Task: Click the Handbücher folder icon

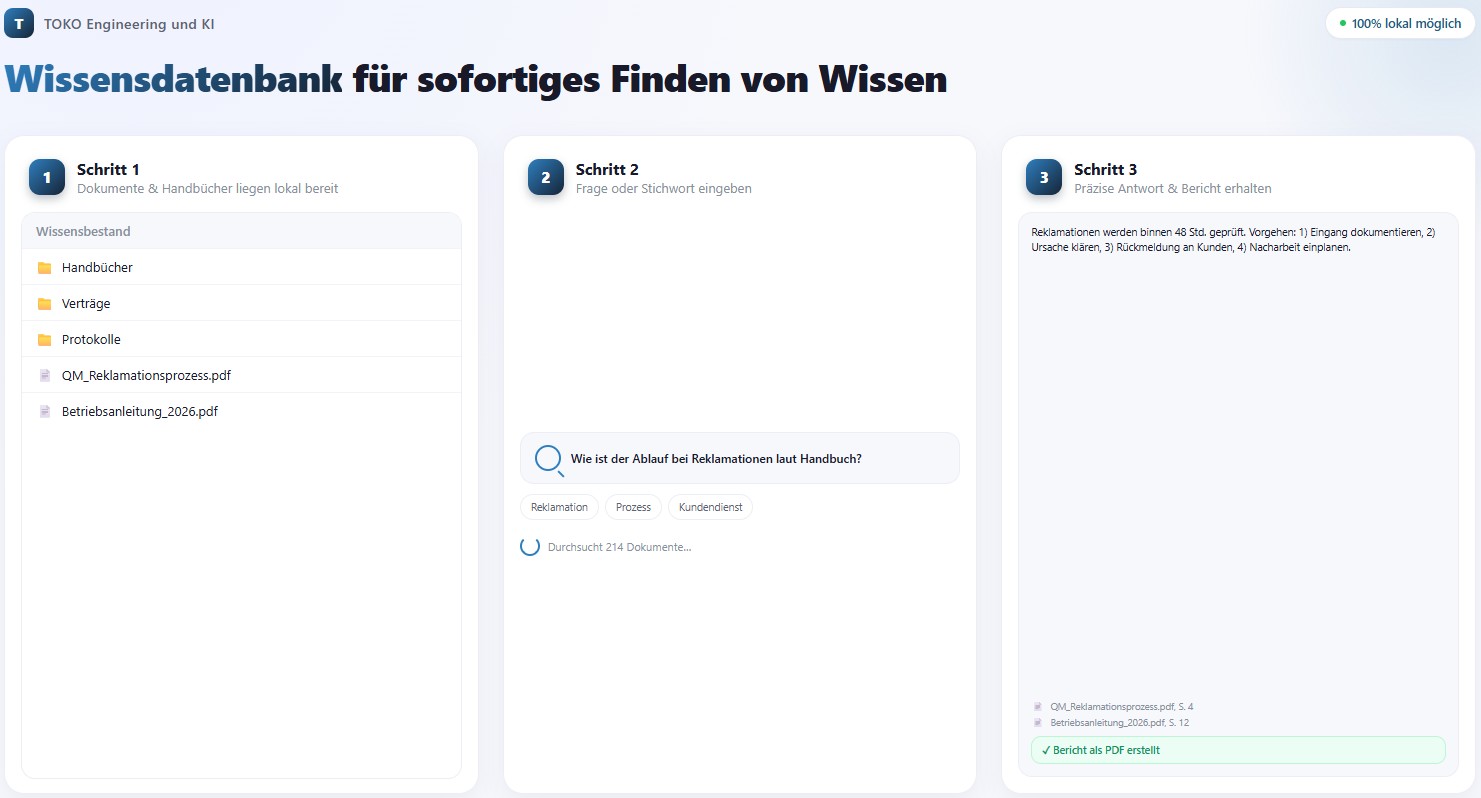Action: (x=44, y=268)
